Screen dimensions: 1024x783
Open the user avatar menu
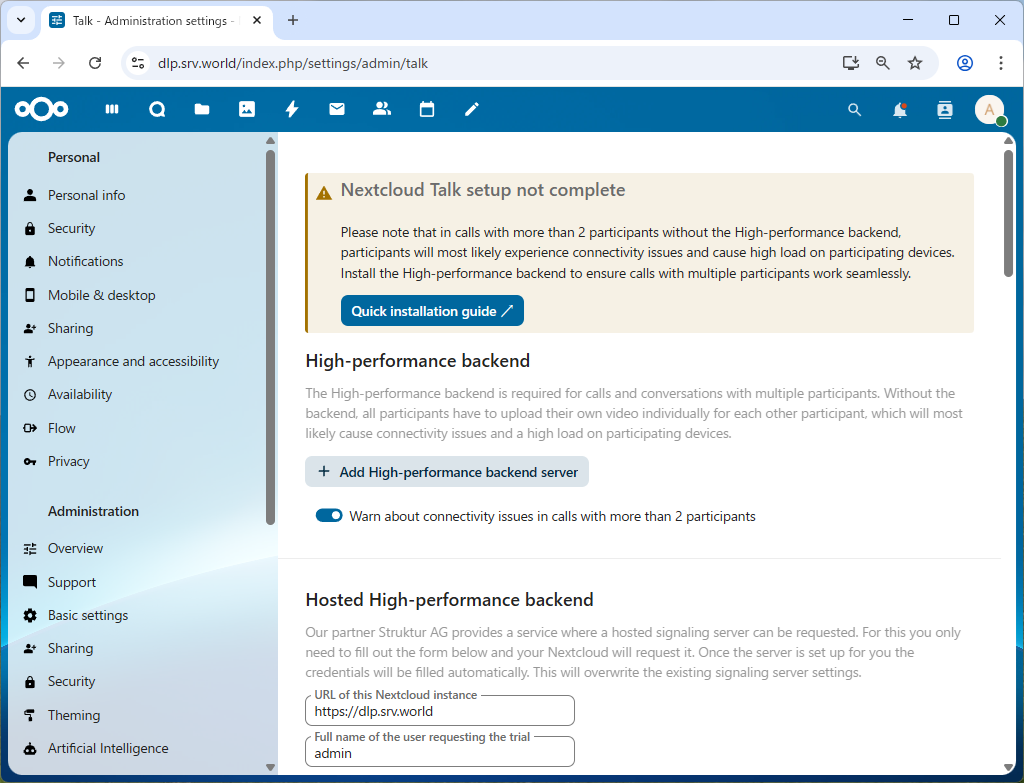click(989, 110)
